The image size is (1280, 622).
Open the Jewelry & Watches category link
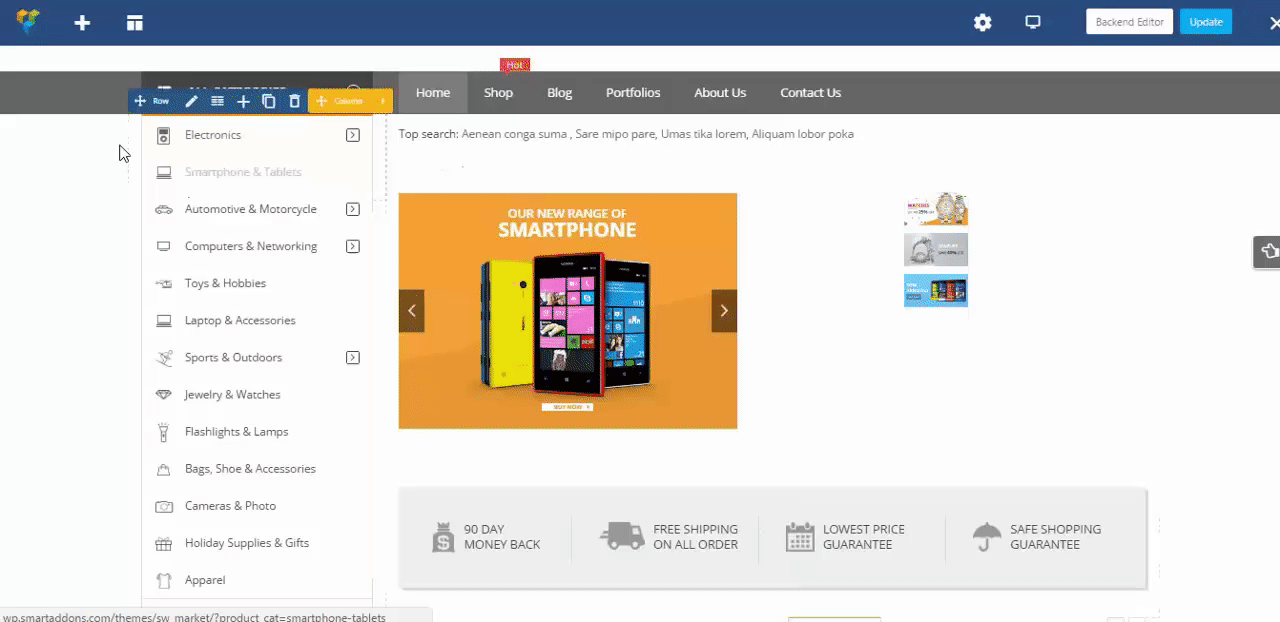232,395
